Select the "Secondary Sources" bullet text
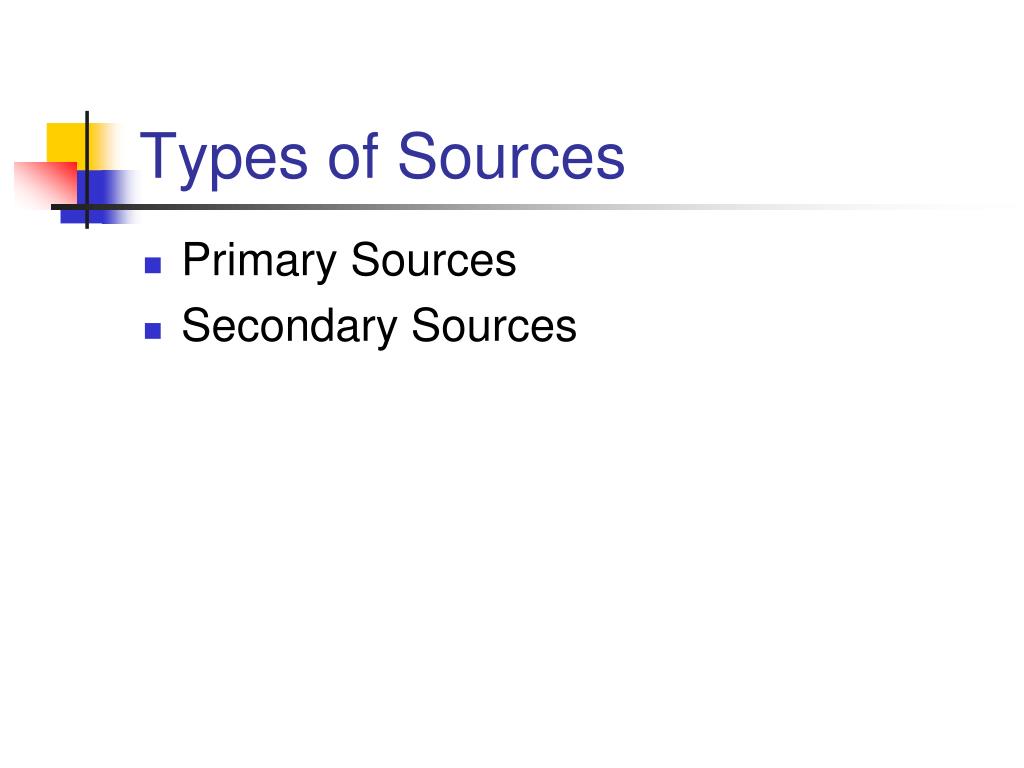1024x768 pixels. tap(379, 326)
